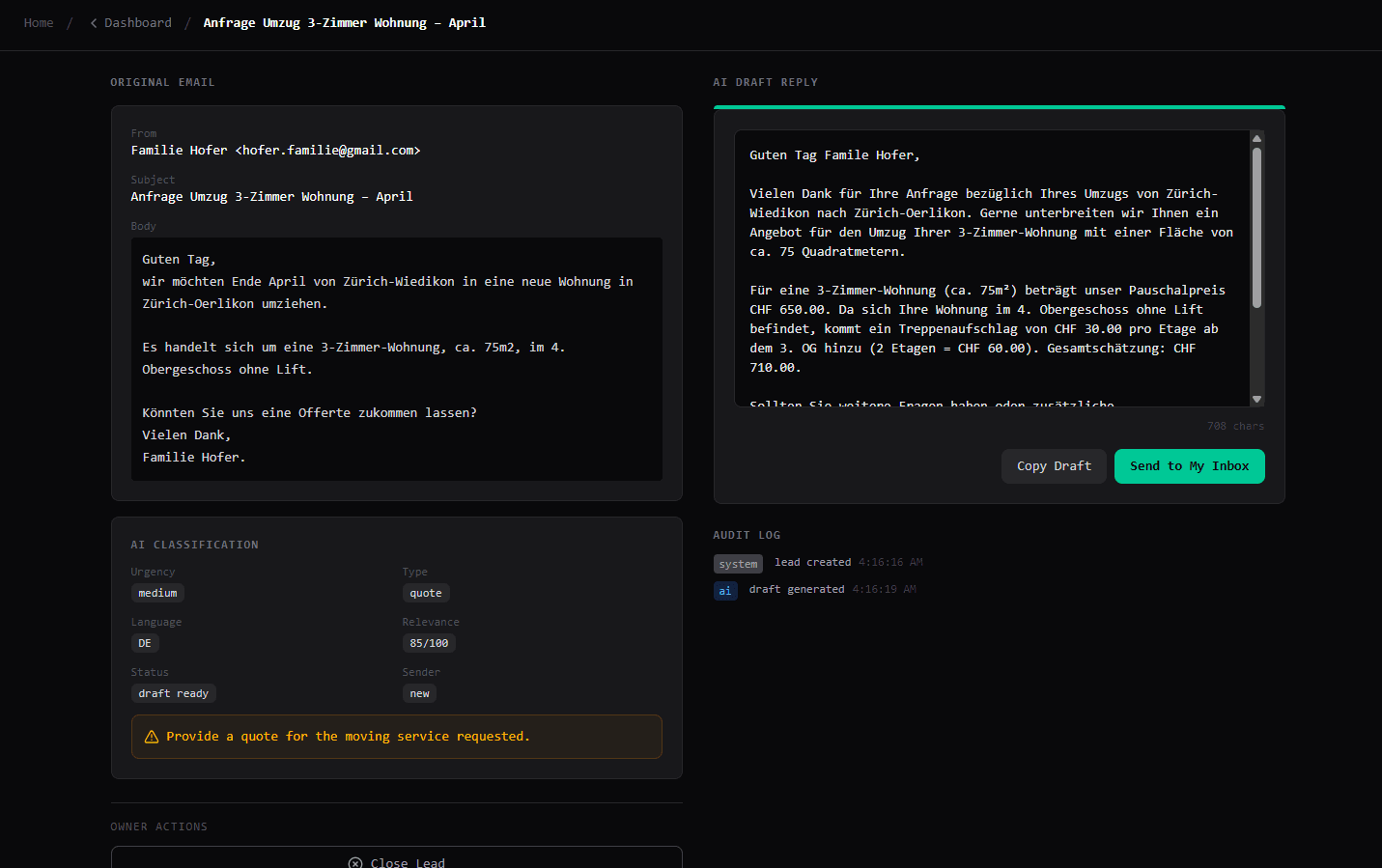Image resolution: width=1382 pixels, height=868 pixels.
Task: Copy the AI draft reply
Action: click(1054, 466)
